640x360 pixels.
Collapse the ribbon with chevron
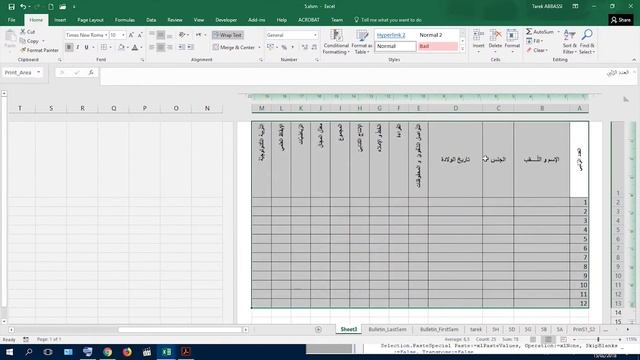tap(634, 60)
